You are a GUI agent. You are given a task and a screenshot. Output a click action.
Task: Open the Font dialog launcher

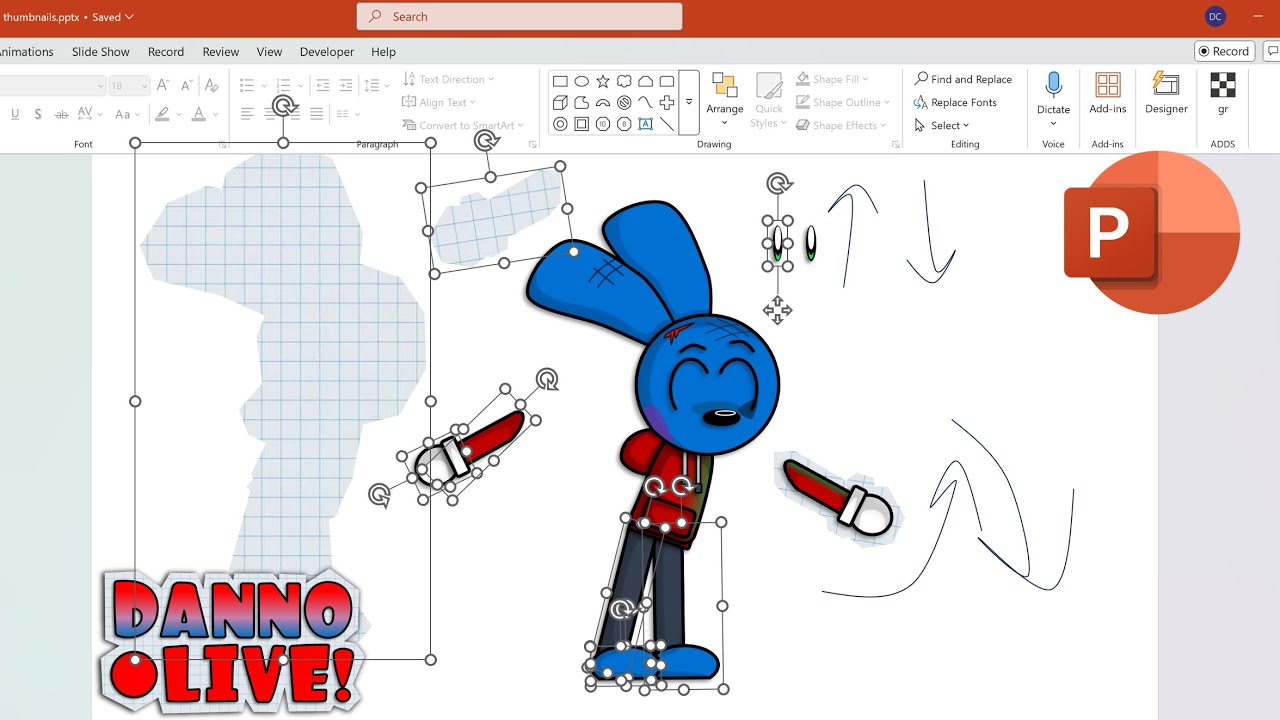pos(223,145)
